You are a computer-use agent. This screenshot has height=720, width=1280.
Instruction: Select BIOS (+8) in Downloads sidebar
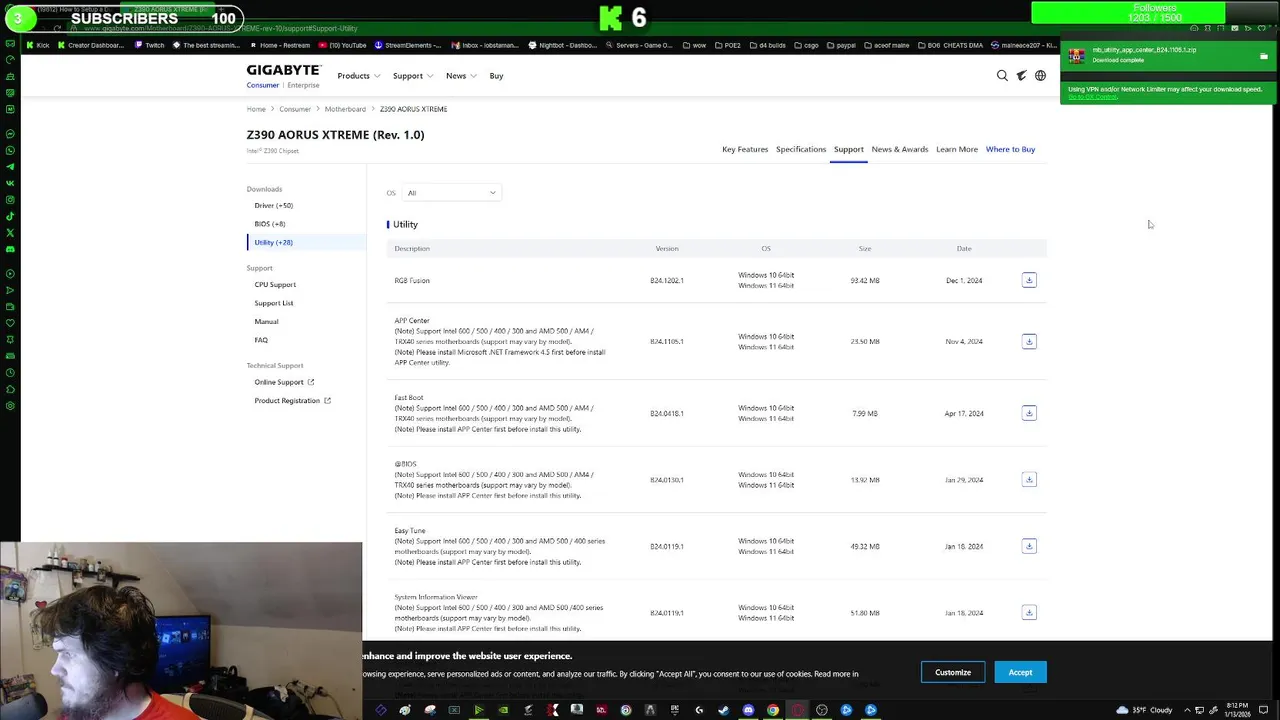pyautogui.click(x=269, y=224)
